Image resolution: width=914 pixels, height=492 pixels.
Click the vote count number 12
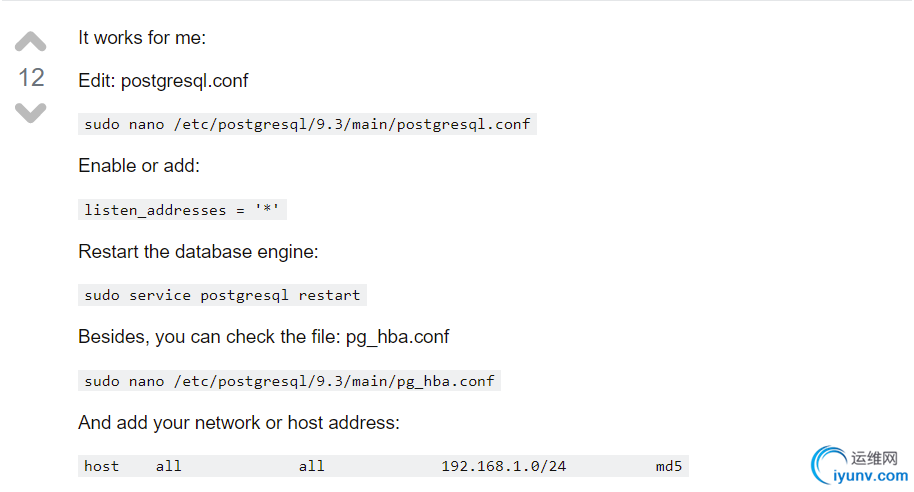coord(31,78)
